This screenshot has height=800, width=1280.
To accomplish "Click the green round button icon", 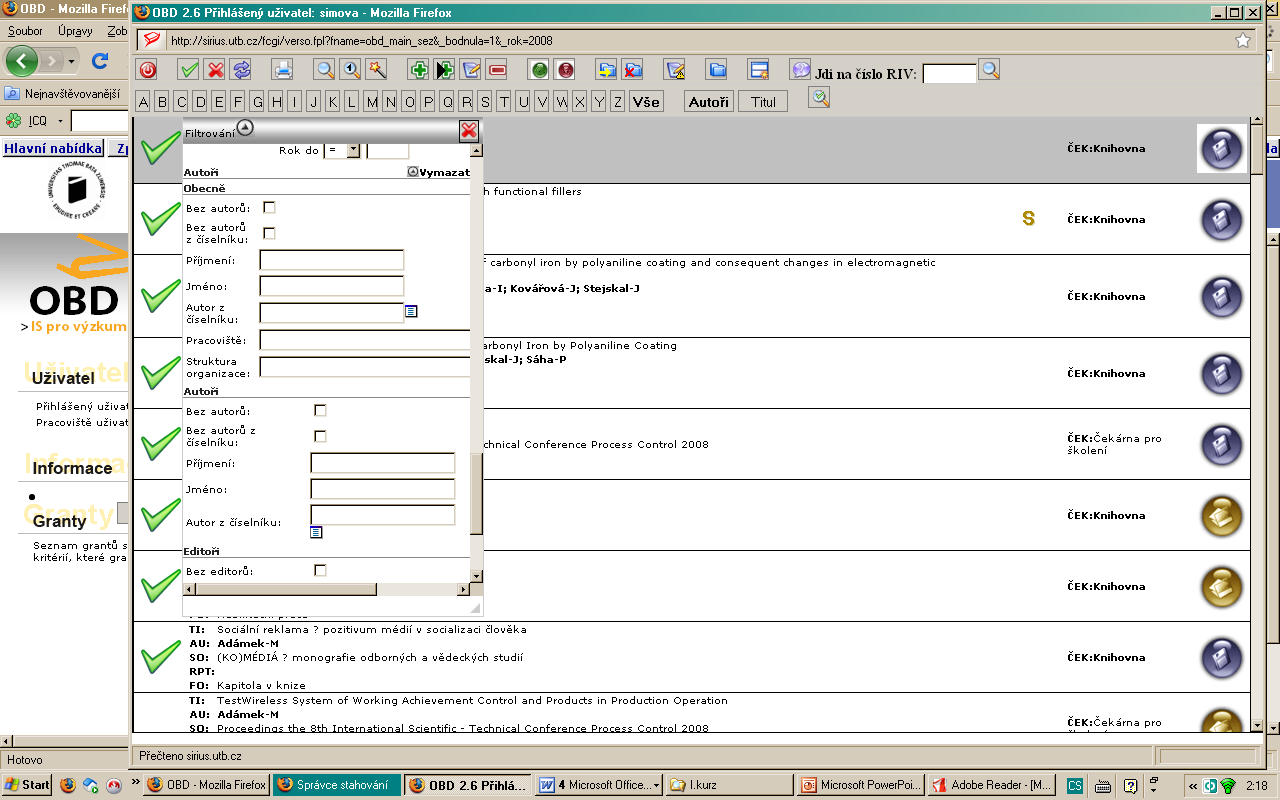I will [539, 70].
